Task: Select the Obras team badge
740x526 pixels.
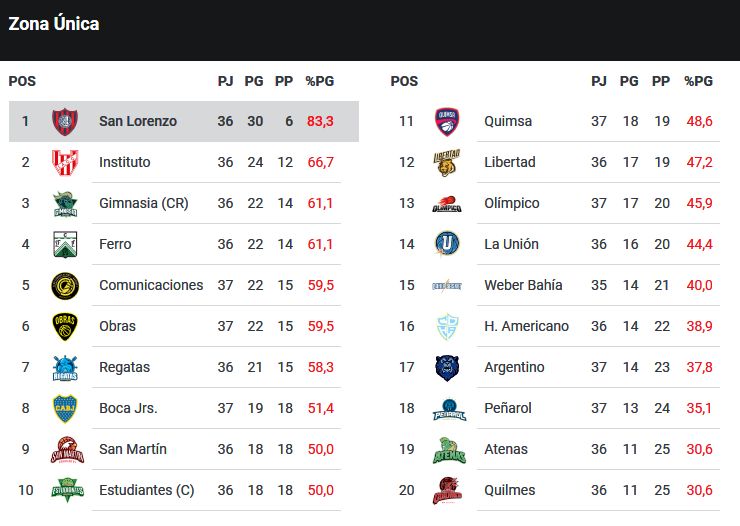Action: pos(65,326)
